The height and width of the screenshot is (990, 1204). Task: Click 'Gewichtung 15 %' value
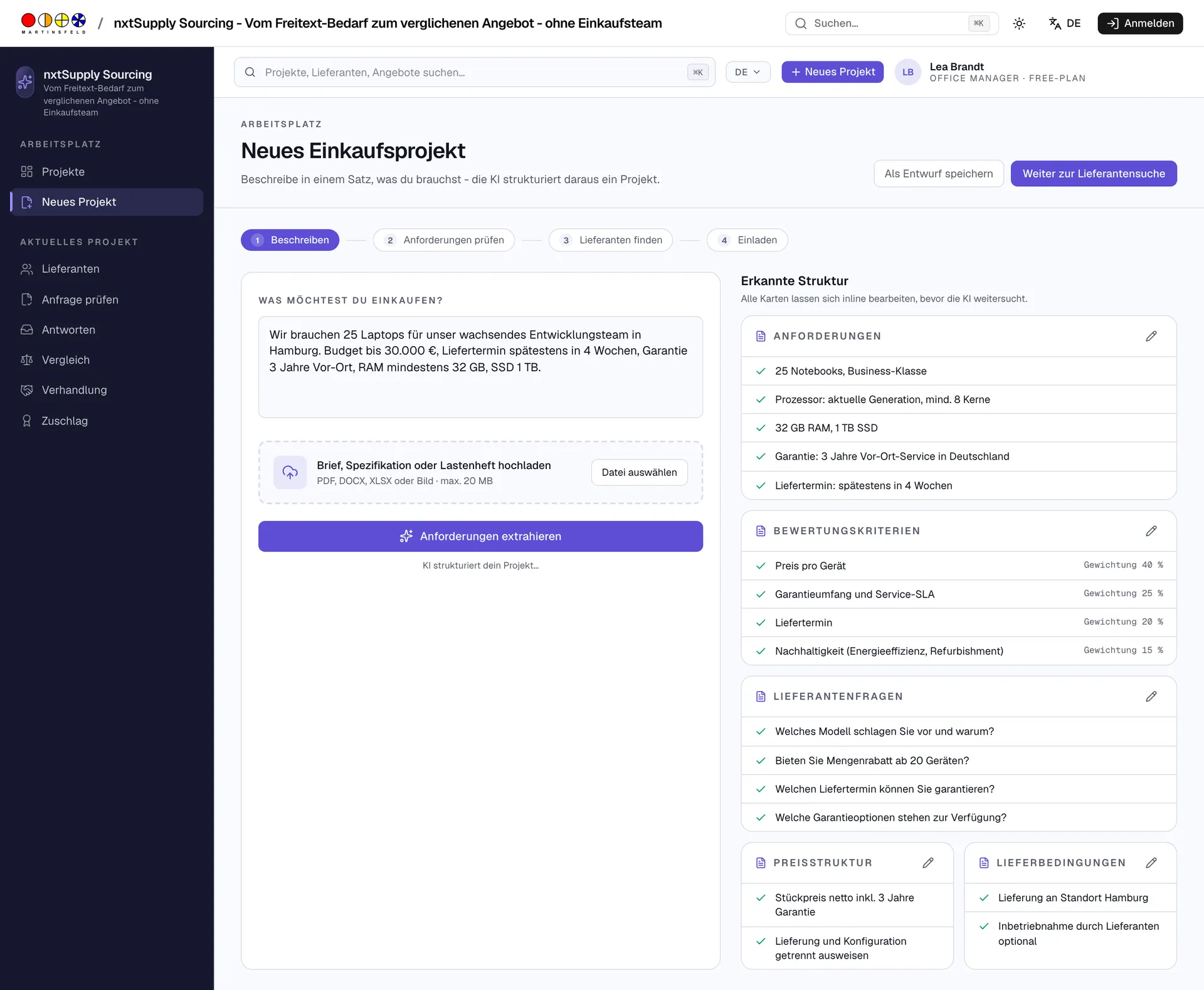click(1123, 650)
